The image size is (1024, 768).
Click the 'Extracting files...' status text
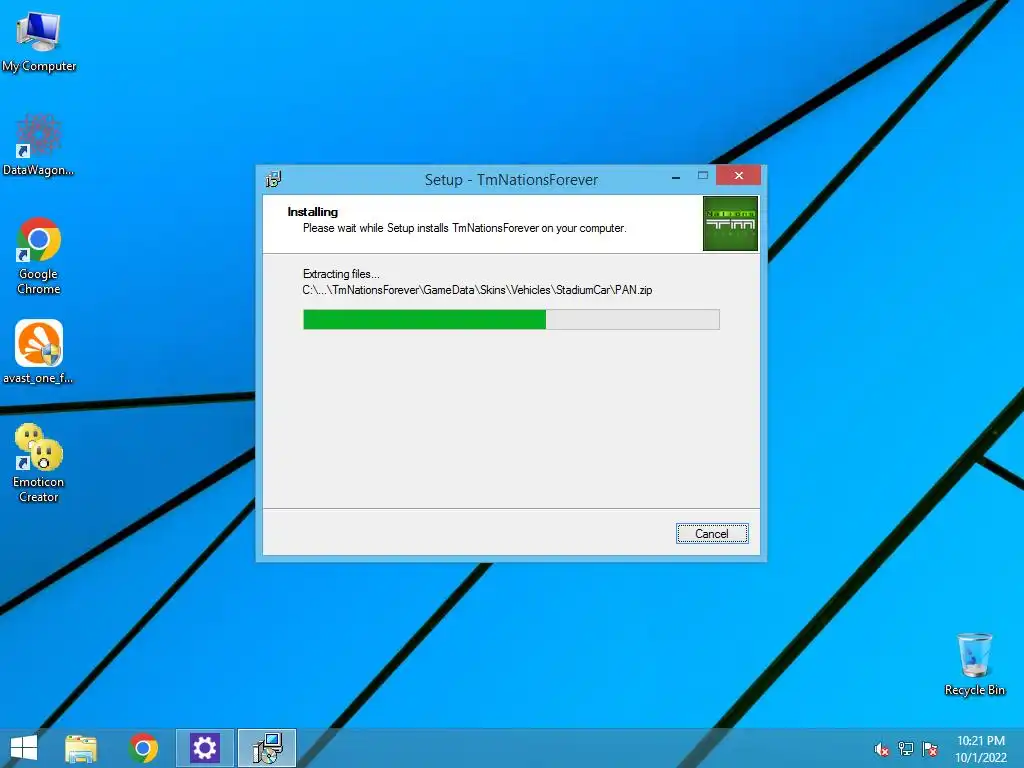341,274
